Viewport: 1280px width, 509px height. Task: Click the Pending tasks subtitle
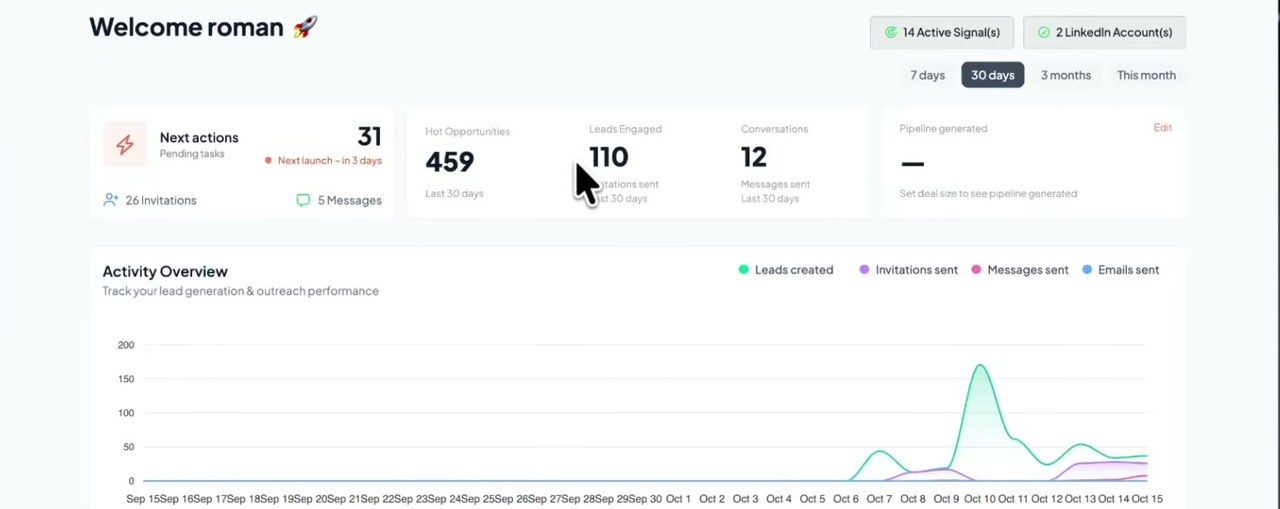coord(192,154)
